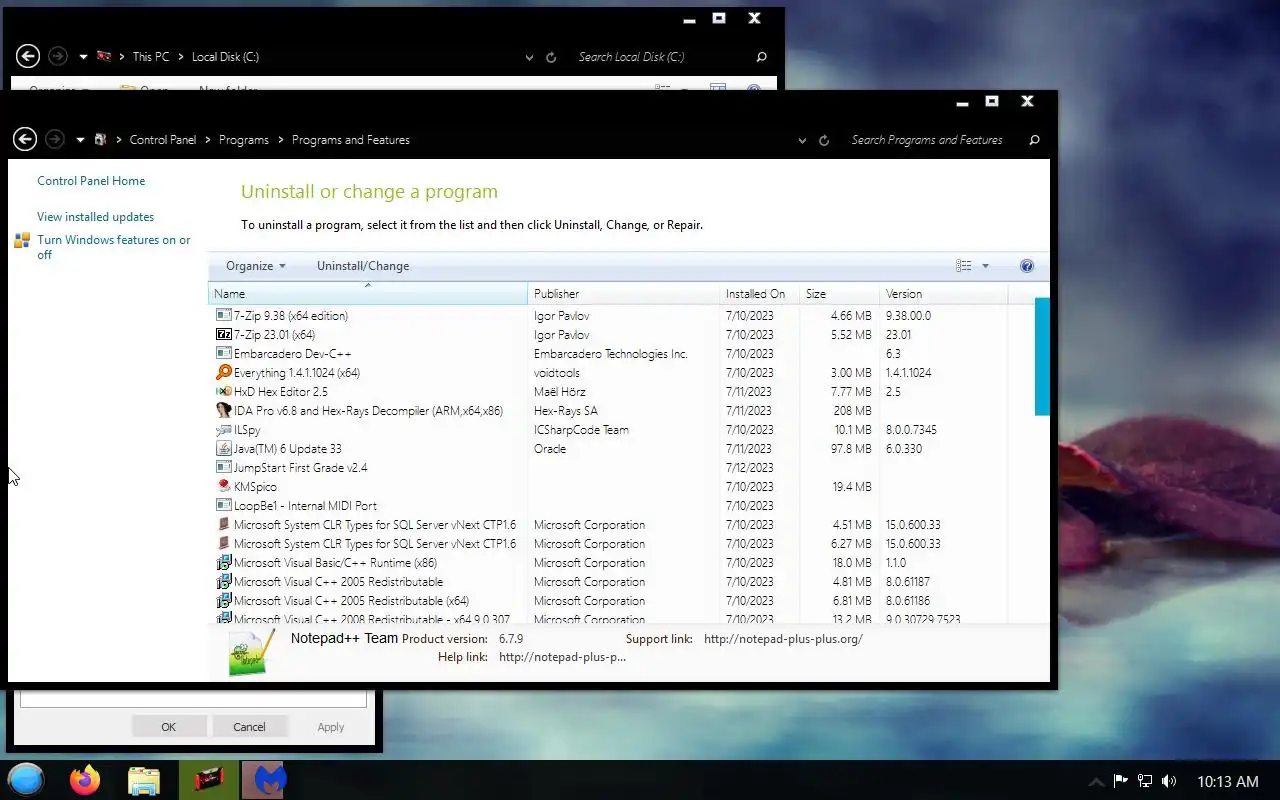Click the search magnifier in Local Disk window
1280x800 pixels.
click(x=761, y=57)
